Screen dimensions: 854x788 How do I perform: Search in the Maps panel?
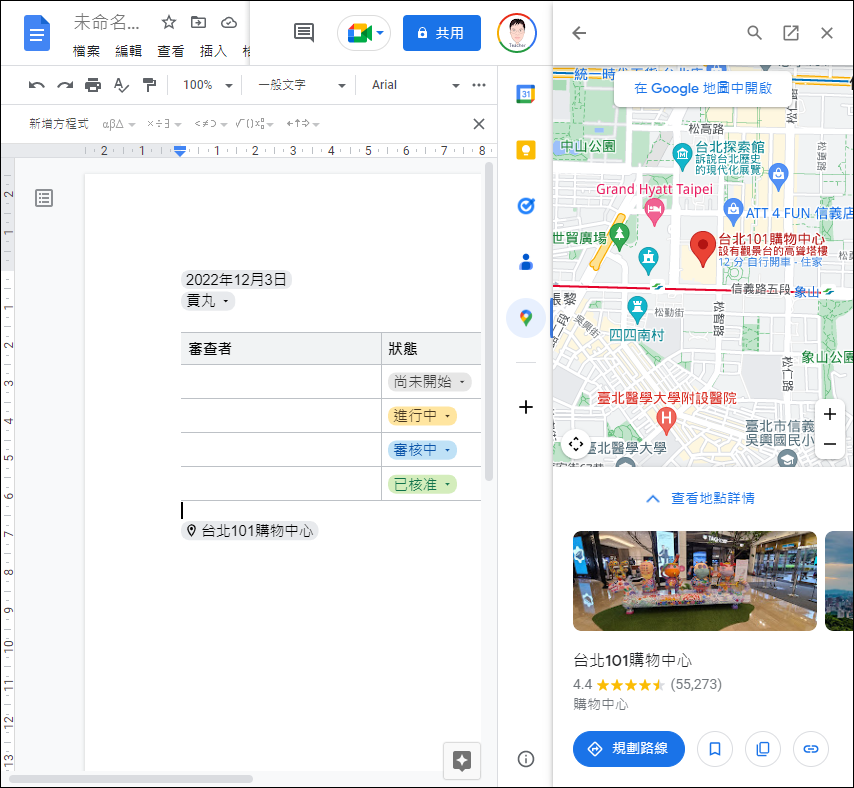[x=754, y=33]
